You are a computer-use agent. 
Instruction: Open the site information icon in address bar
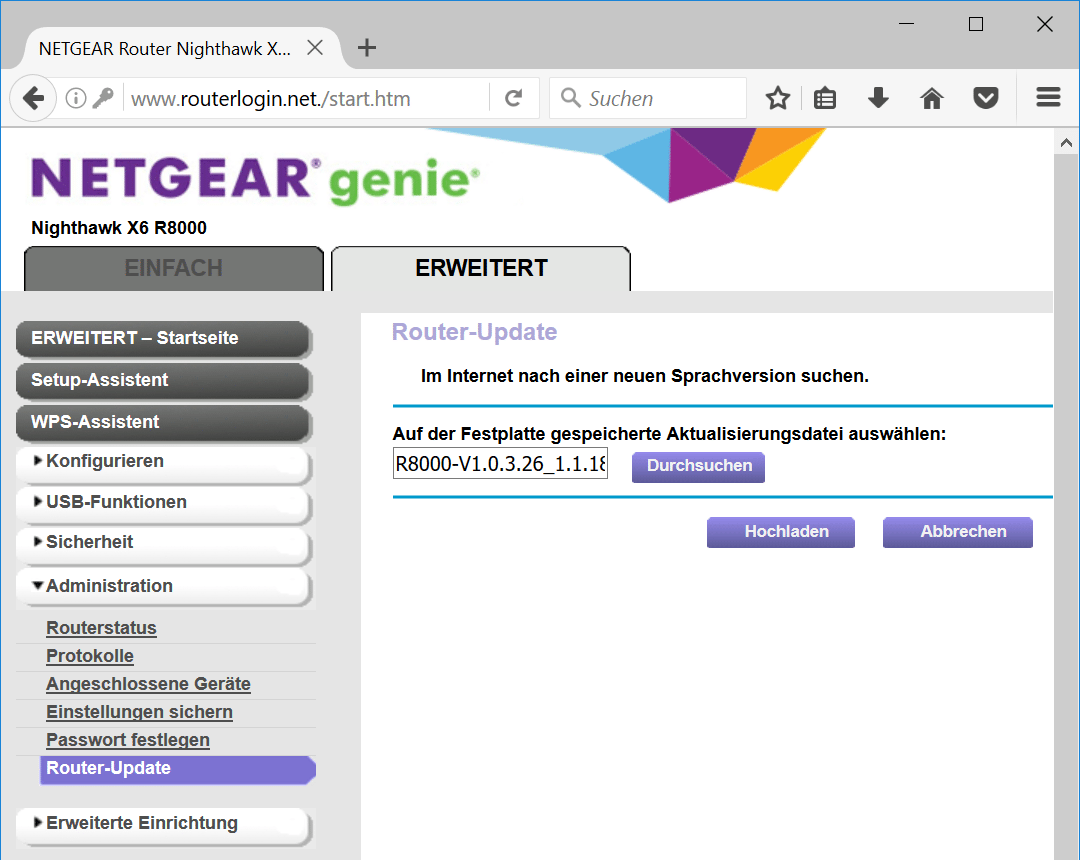76,98
